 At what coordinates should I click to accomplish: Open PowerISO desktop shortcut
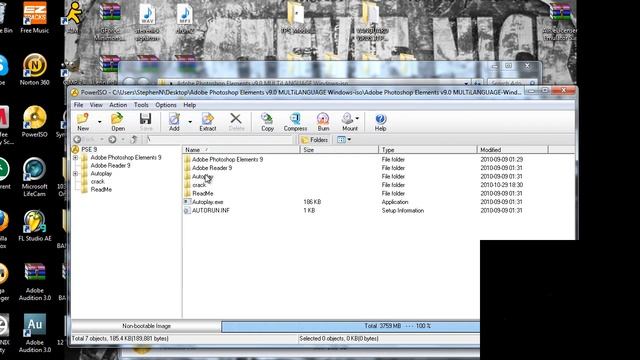(x=34, y=122)
